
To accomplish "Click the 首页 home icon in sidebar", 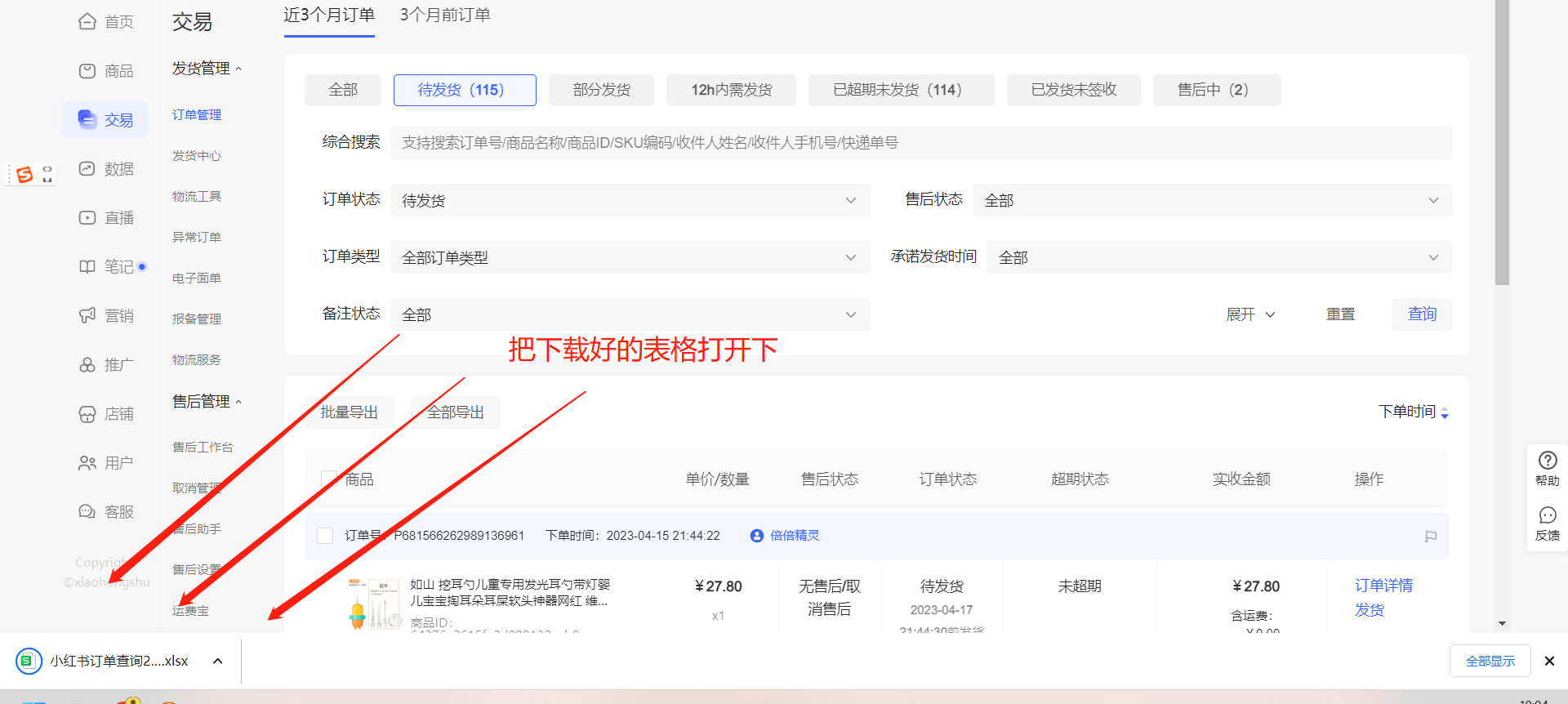I will click(87, 22).
